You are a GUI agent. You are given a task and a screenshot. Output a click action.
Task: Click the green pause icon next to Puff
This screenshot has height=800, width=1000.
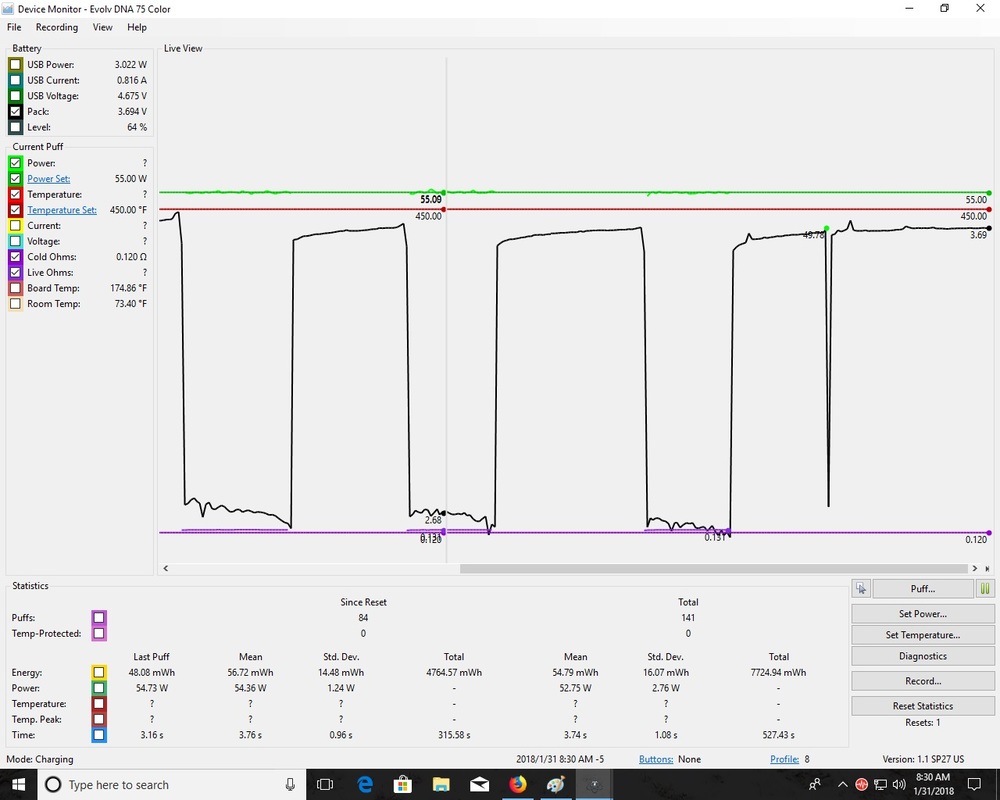click(985, 588)
